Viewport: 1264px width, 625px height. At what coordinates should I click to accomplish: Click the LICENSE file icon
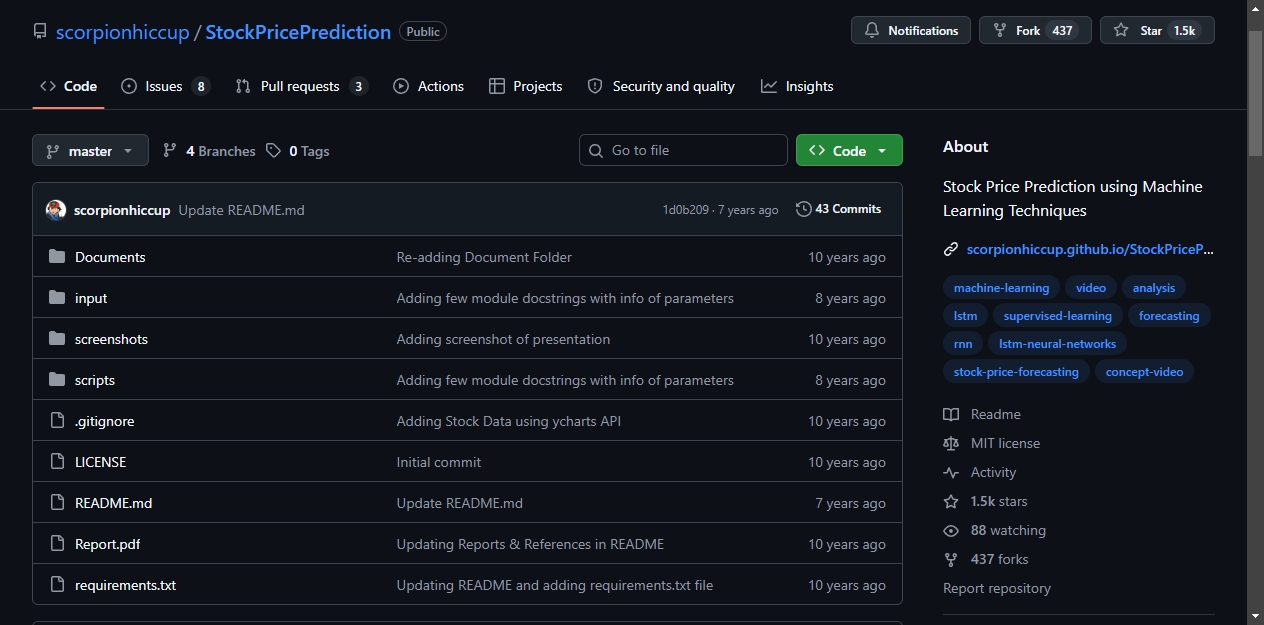(x=57, y=462)
